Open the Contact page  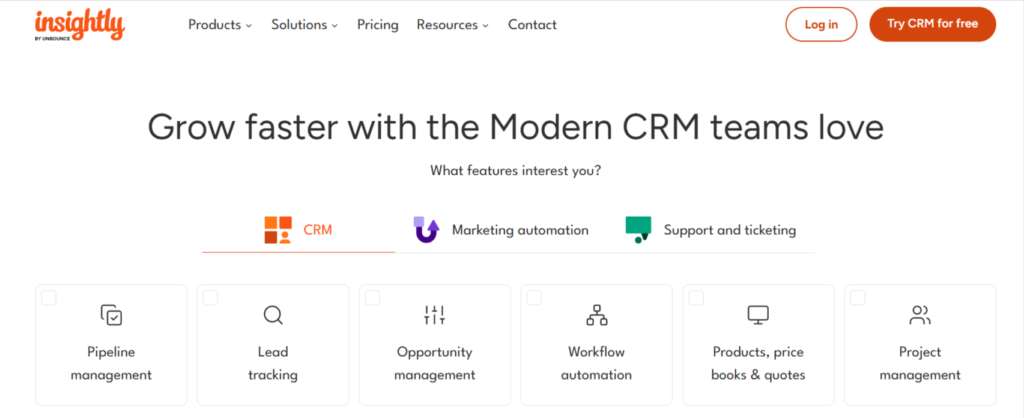click(x=532, y=25)
